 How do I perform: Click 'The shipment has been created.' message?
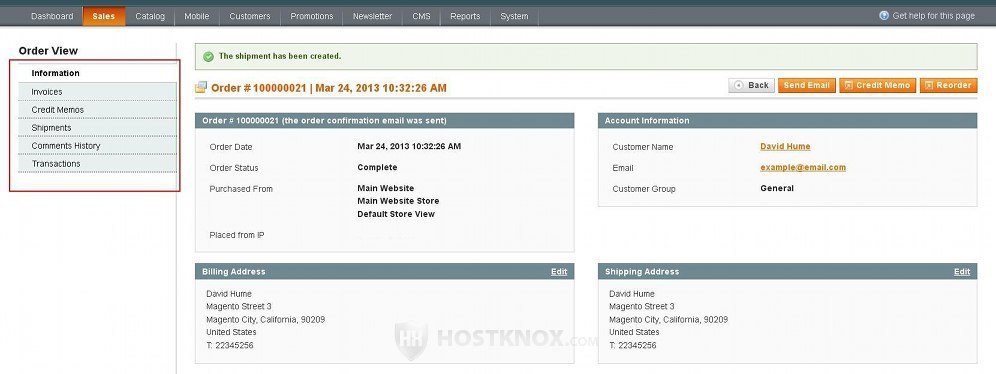(279, 56)
